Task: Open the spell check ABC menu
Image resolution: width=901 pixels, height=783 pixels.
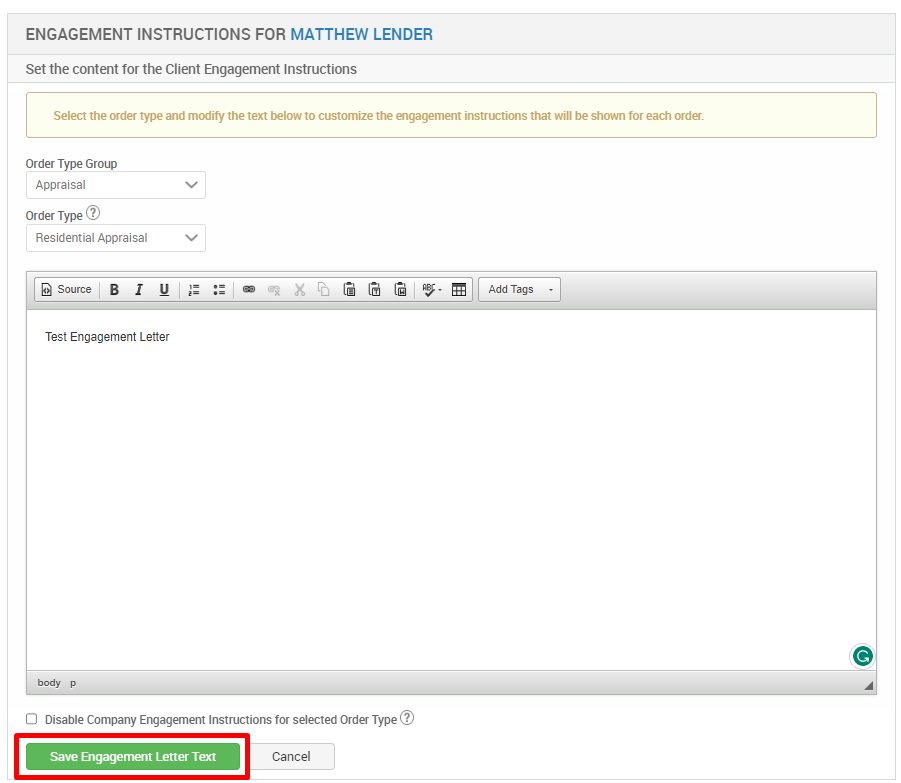Action: coord(432,290)
